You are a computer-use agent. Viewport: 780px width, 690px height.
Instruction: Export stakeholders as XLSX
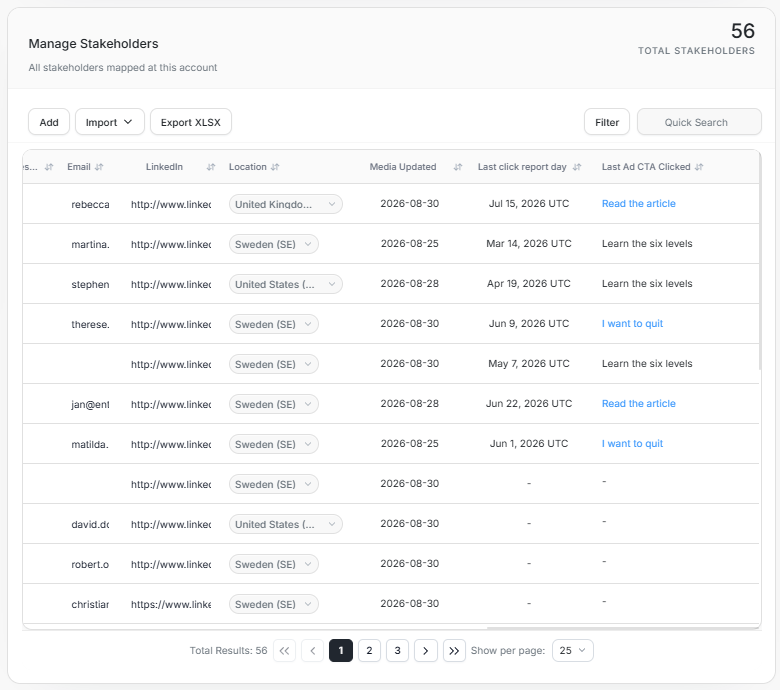tap(191, 122)
